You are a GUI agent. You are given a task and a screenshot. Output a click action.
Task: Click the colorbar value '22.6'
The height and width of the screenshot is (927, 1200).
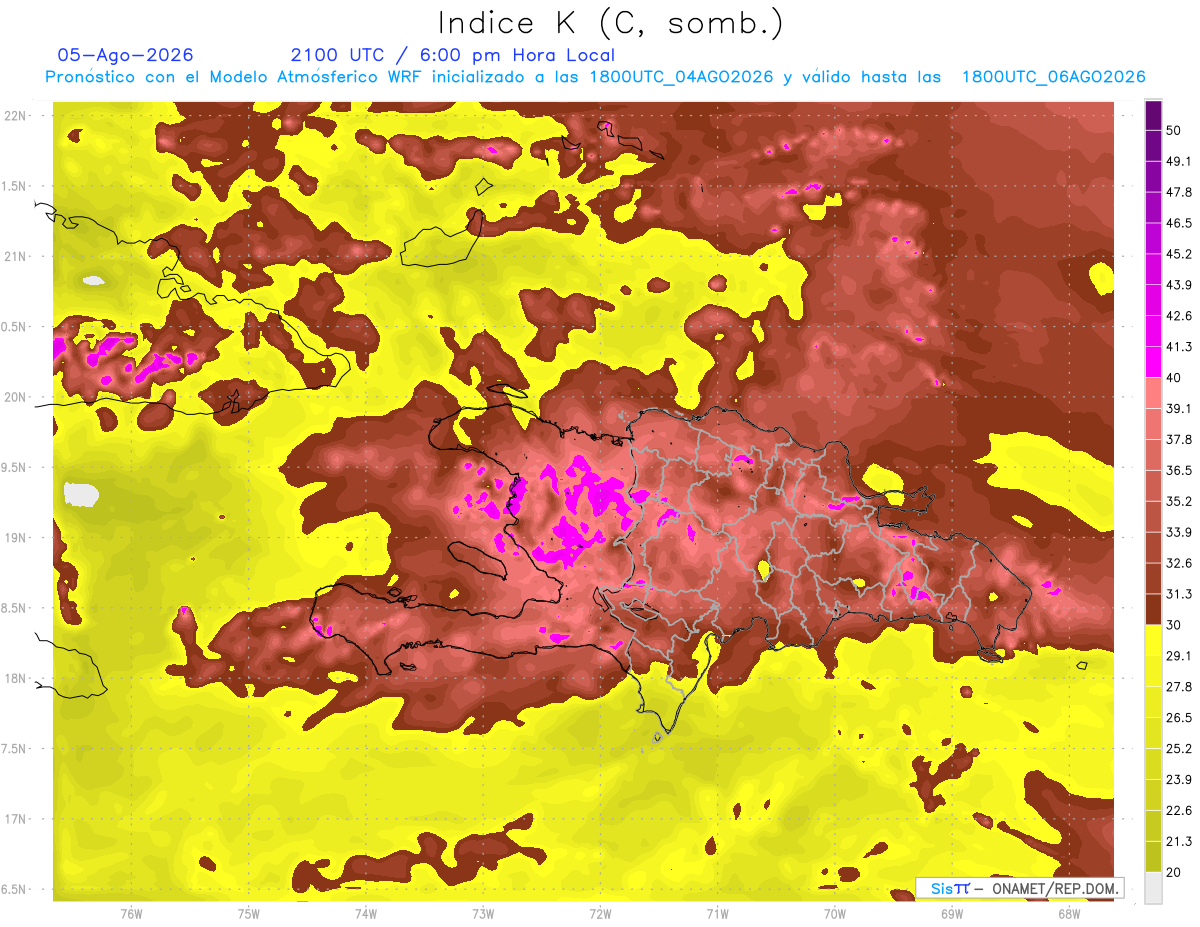pyautogui.click(x=1179, y=810)
